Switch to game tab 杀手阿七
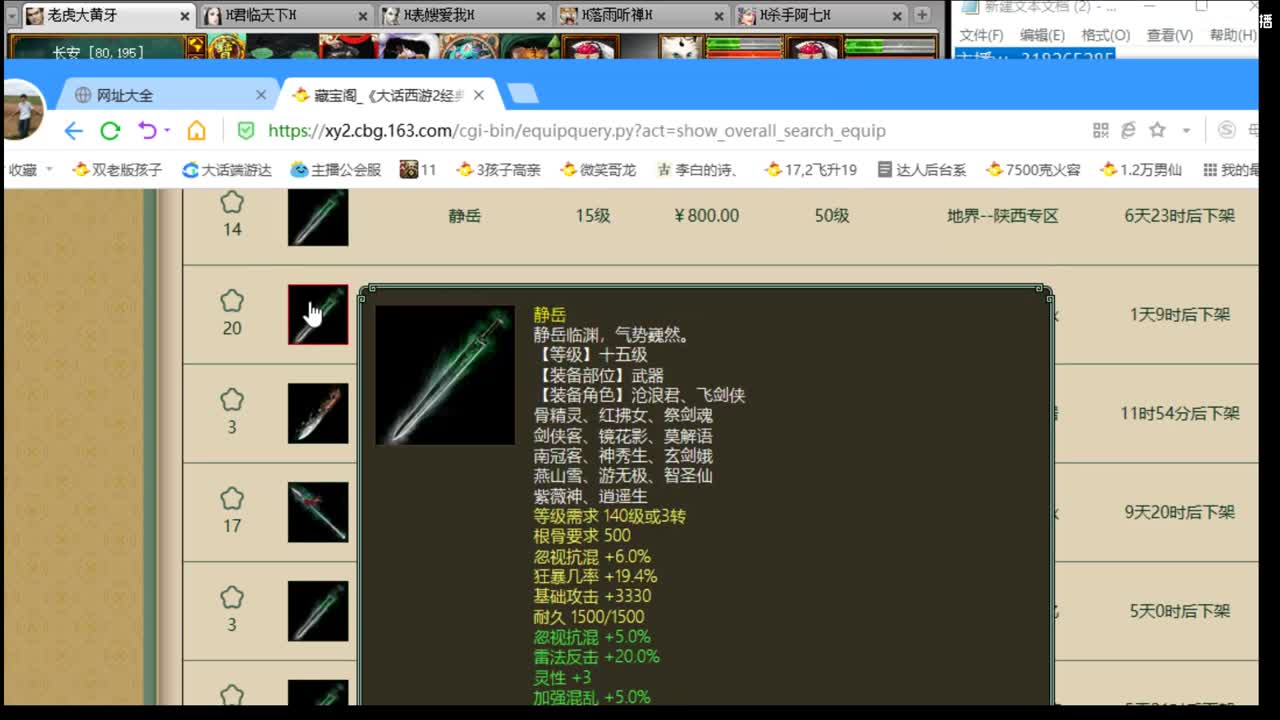This screenshot has height=720, width=1280. (822, 15)
